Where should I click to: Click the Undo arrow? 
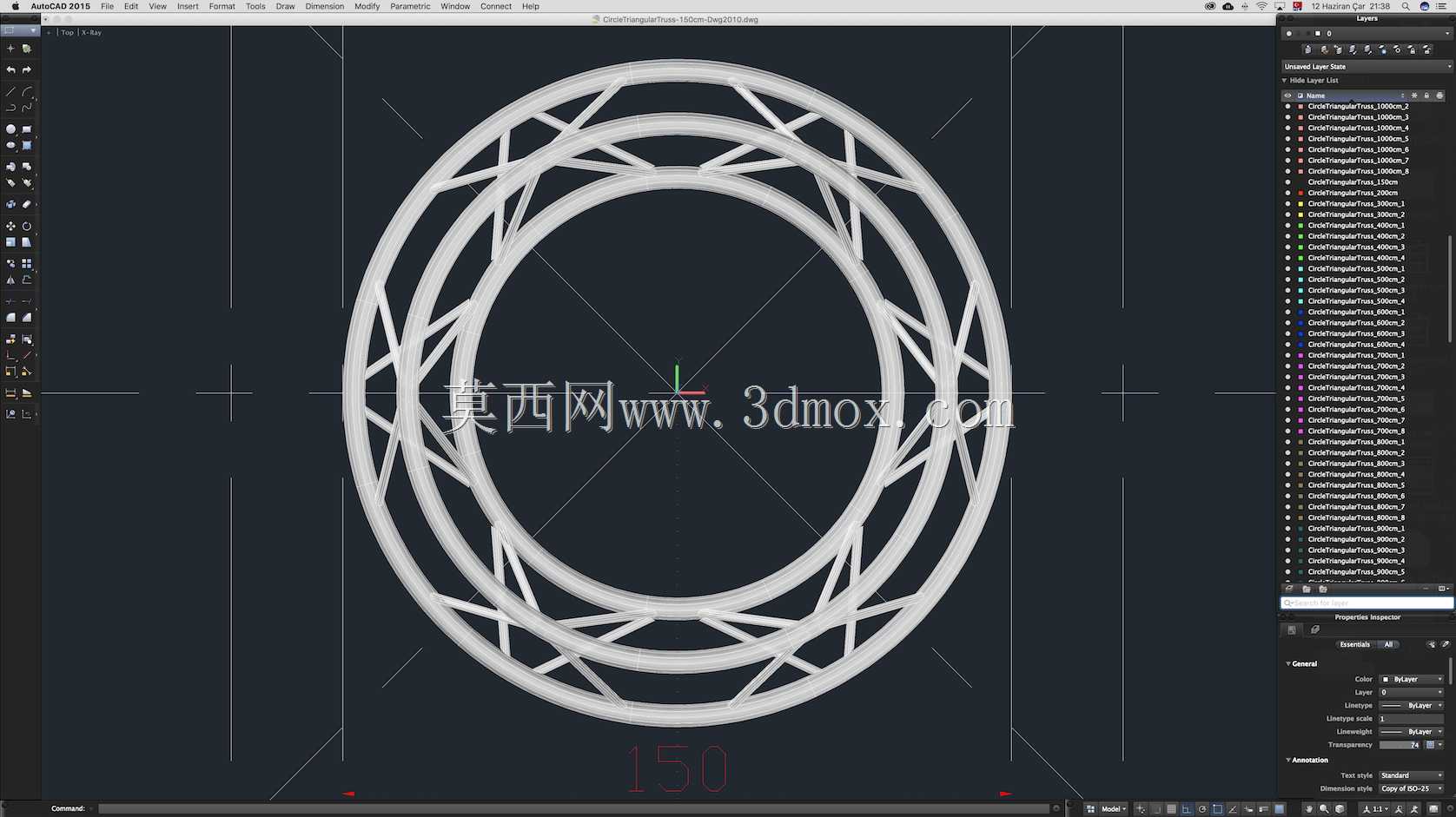(10, 69)
